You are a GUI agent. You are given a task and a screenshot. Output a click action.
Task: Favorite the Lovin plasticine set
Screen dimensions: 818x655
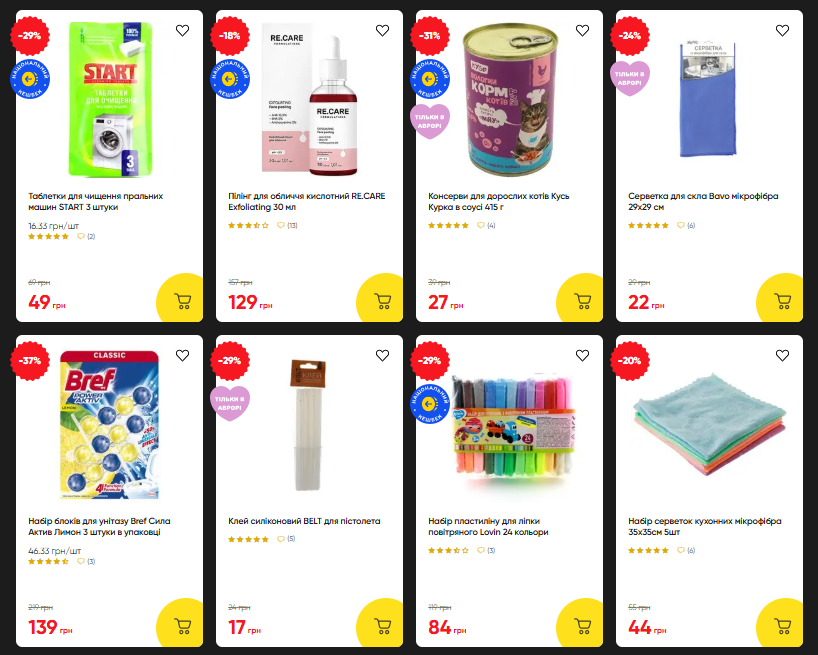point(582,356)
